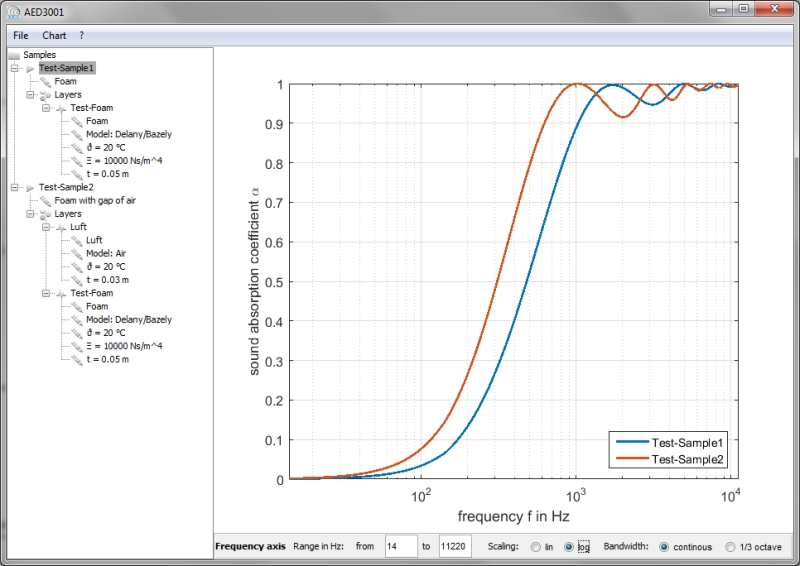
Task: Click the Layers icon under Test-Sample2
Action: (x=46, y=214)
